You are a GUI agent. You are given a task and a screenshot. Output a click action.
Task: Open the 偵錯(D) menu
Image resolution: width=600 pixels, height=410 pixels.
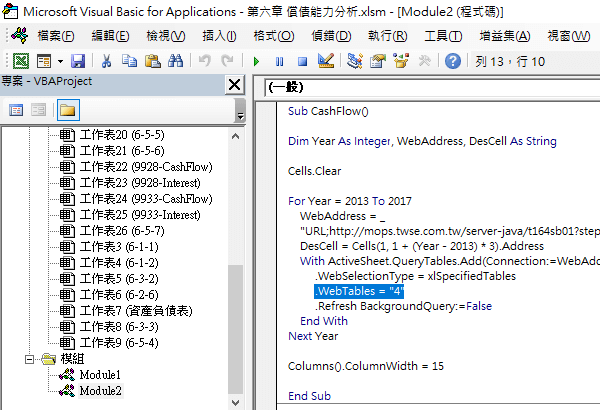[331, 36]
